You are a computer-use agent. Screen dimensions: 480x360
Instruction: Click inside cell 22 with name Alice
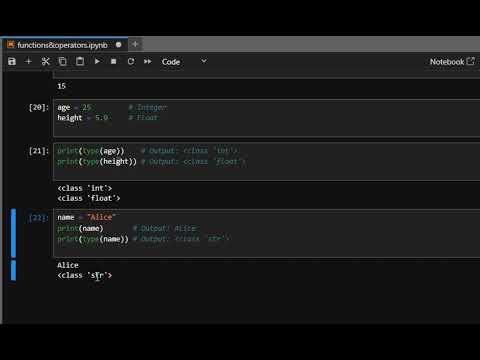pos(267,233)
